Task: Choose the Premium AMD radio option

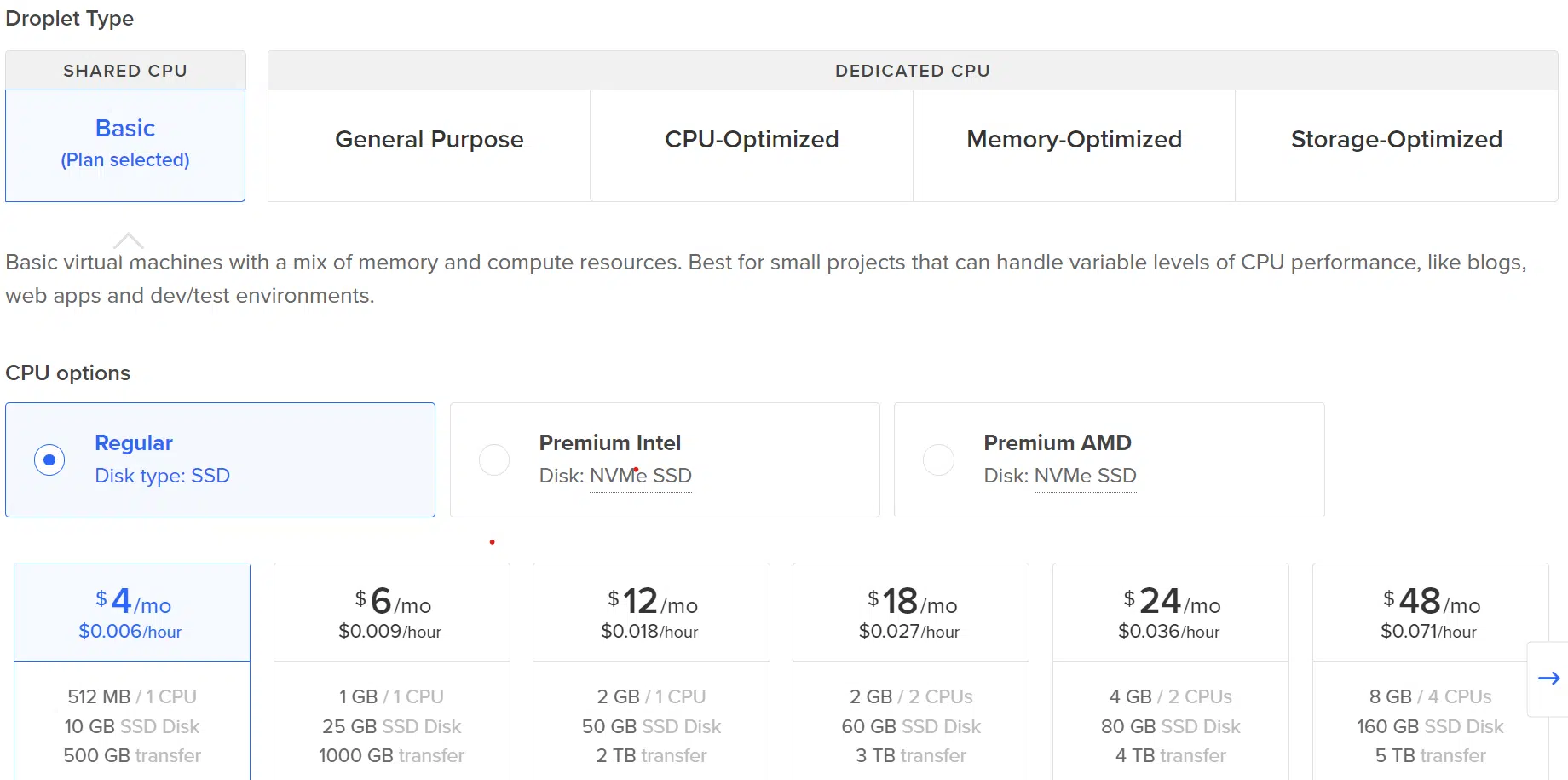Action: click(x=938, y=460)
